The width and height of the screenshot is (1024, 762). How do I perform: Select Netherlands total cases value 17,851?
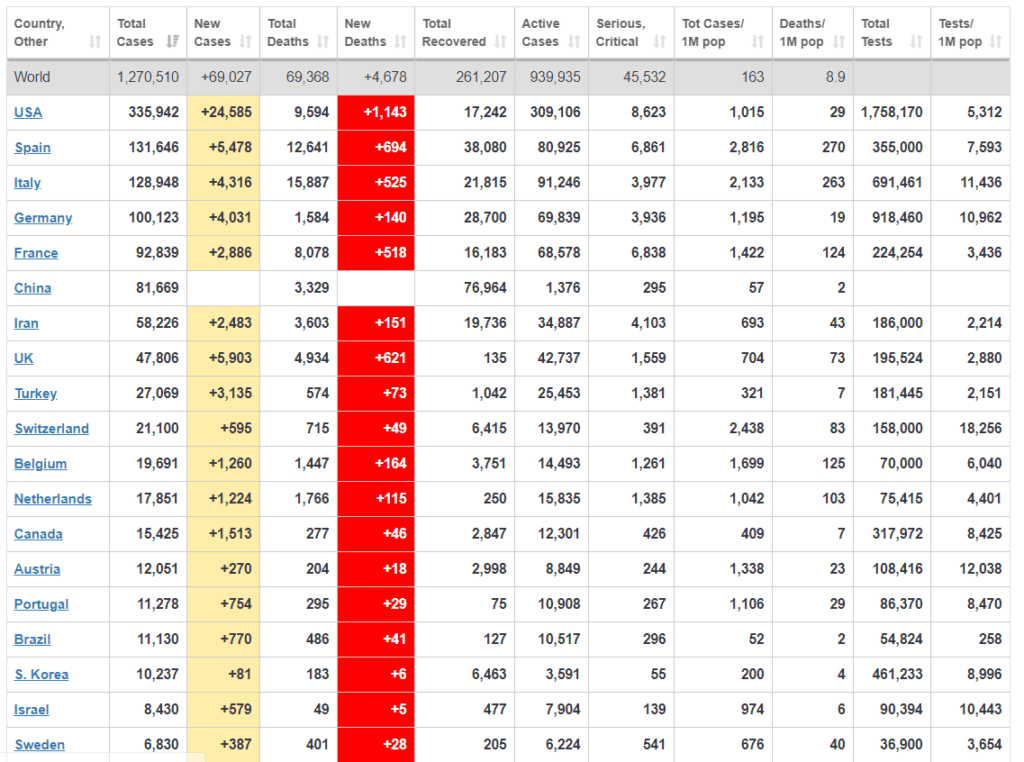(x=157, y=499)
